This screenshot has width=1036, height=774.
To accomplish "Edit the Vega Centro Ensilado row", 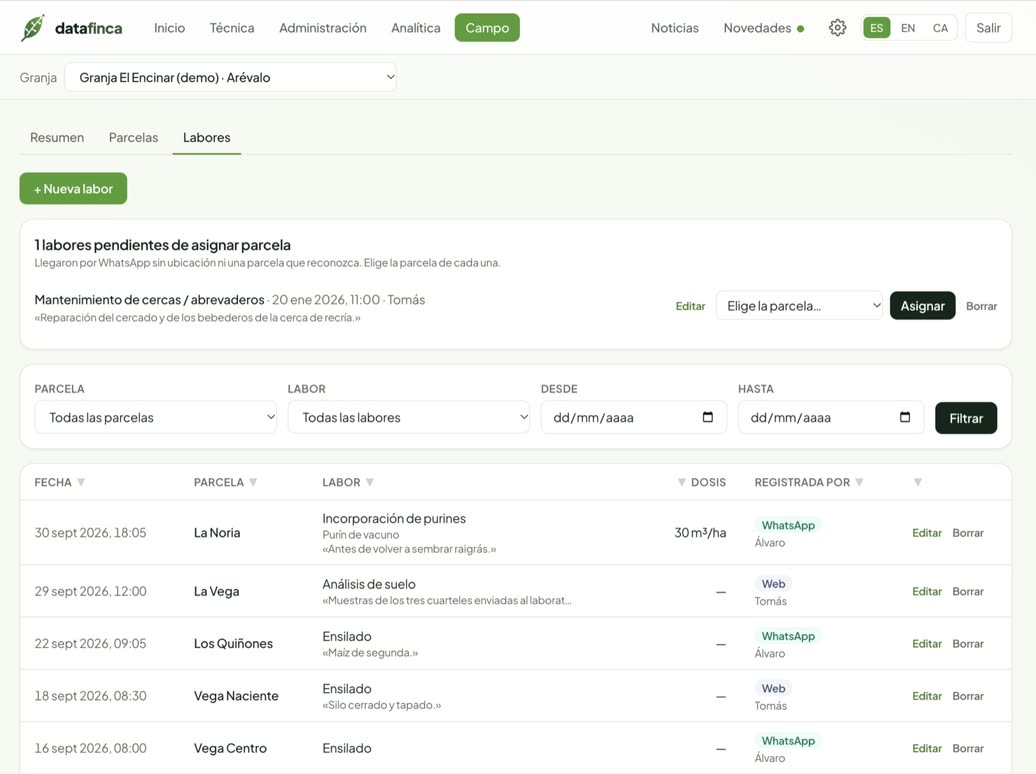I will 926,748.
